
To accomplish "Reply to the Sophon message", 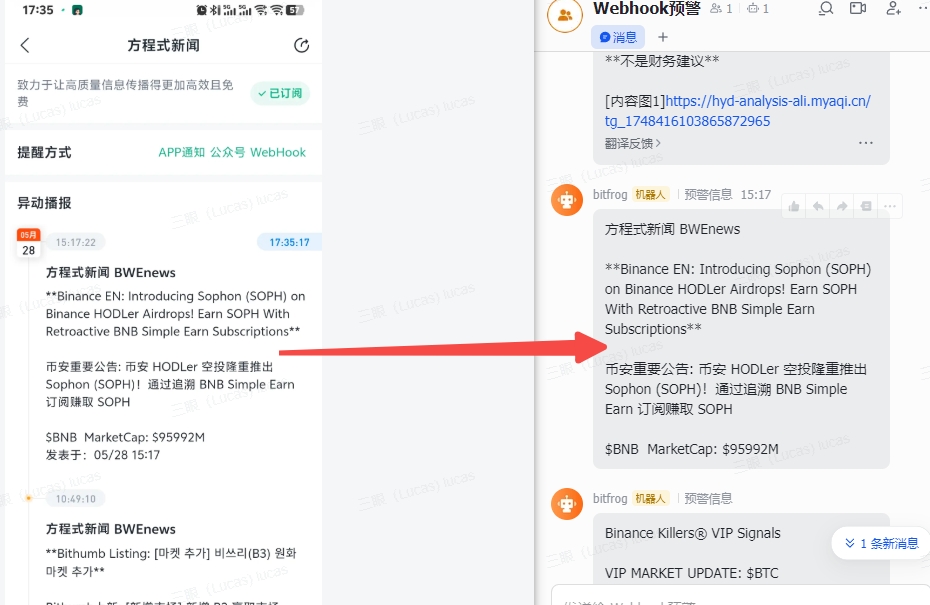I will (818, 206).
